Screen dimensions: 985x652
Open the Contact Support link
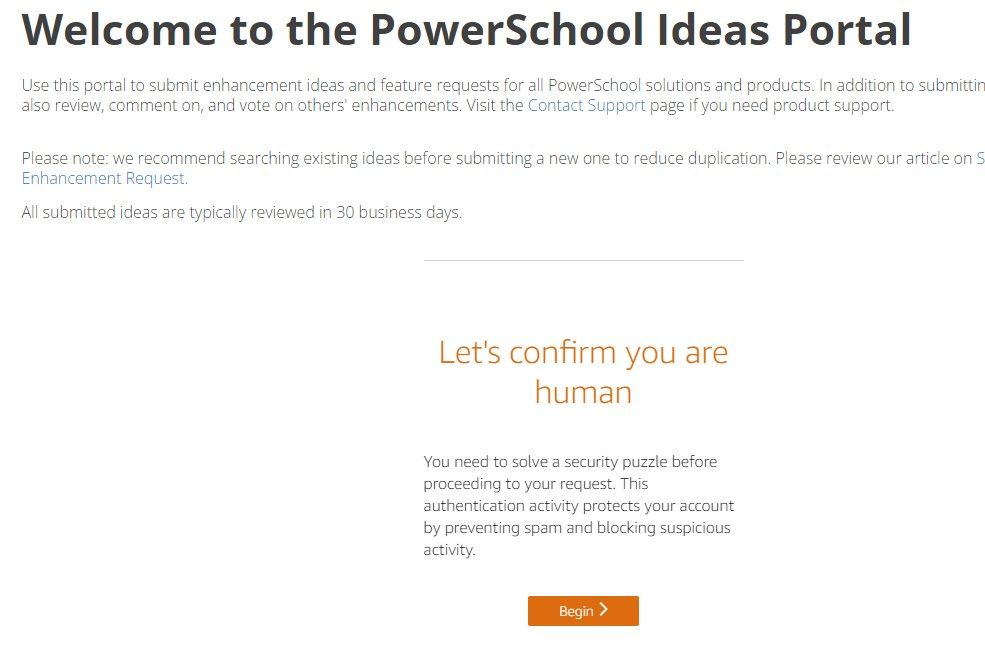click(x=586, y=105)
